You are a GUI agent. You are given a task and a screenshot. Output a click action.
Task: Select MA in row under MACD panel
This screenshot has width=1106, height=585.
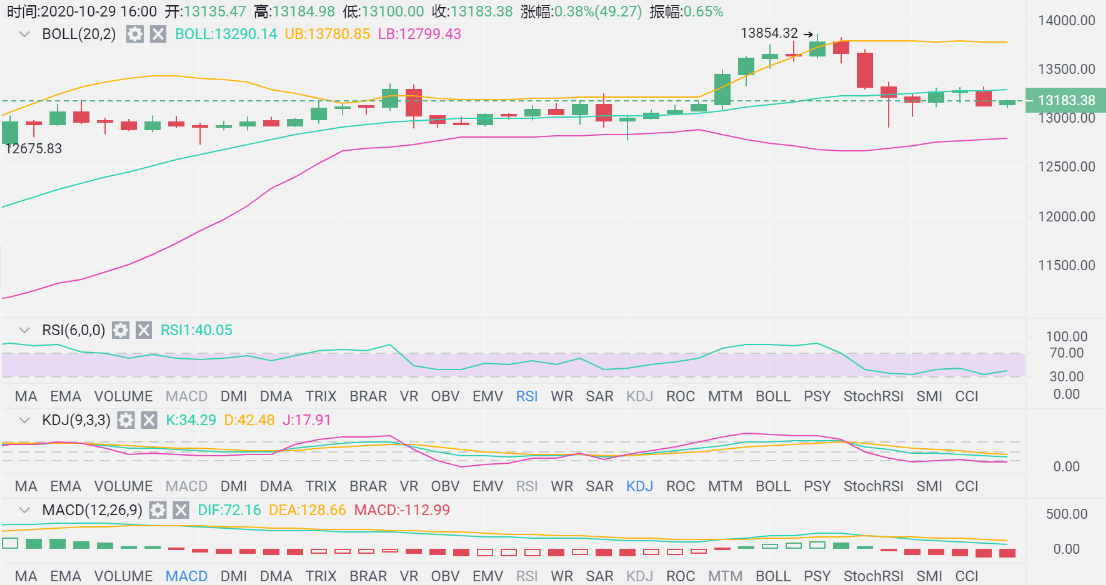26,576
